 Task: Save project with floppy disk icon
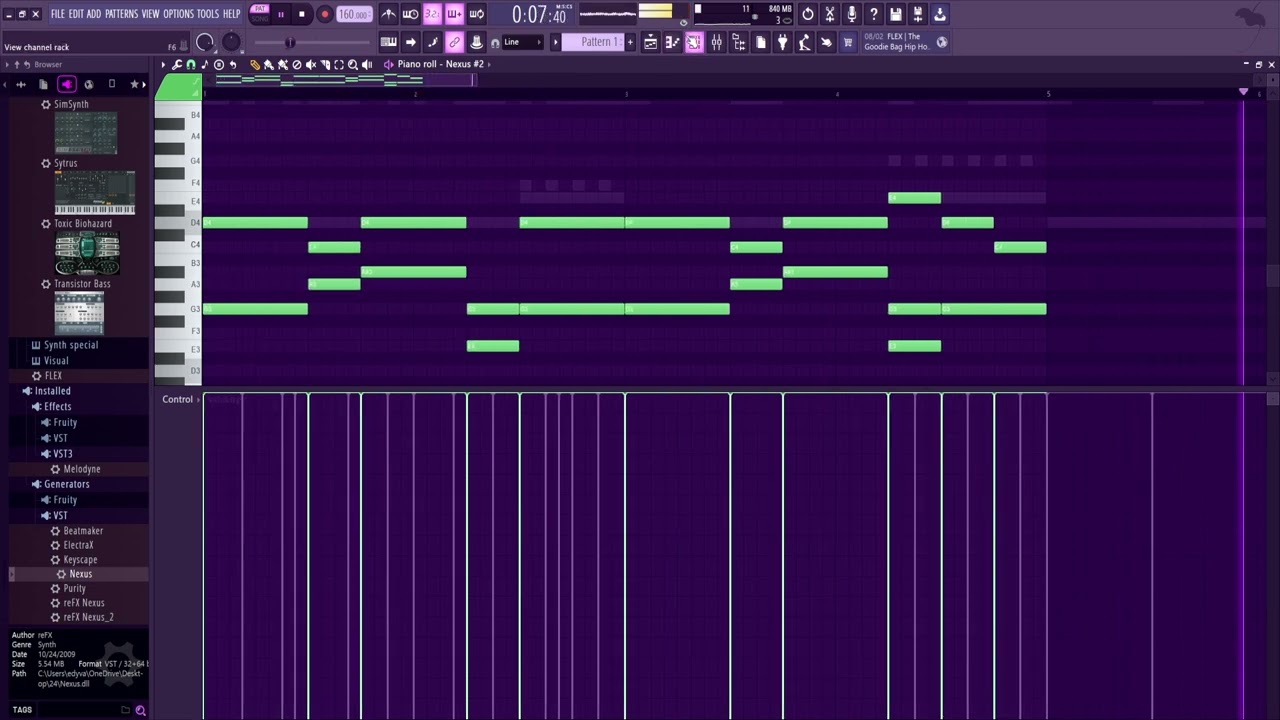(896, 14)
